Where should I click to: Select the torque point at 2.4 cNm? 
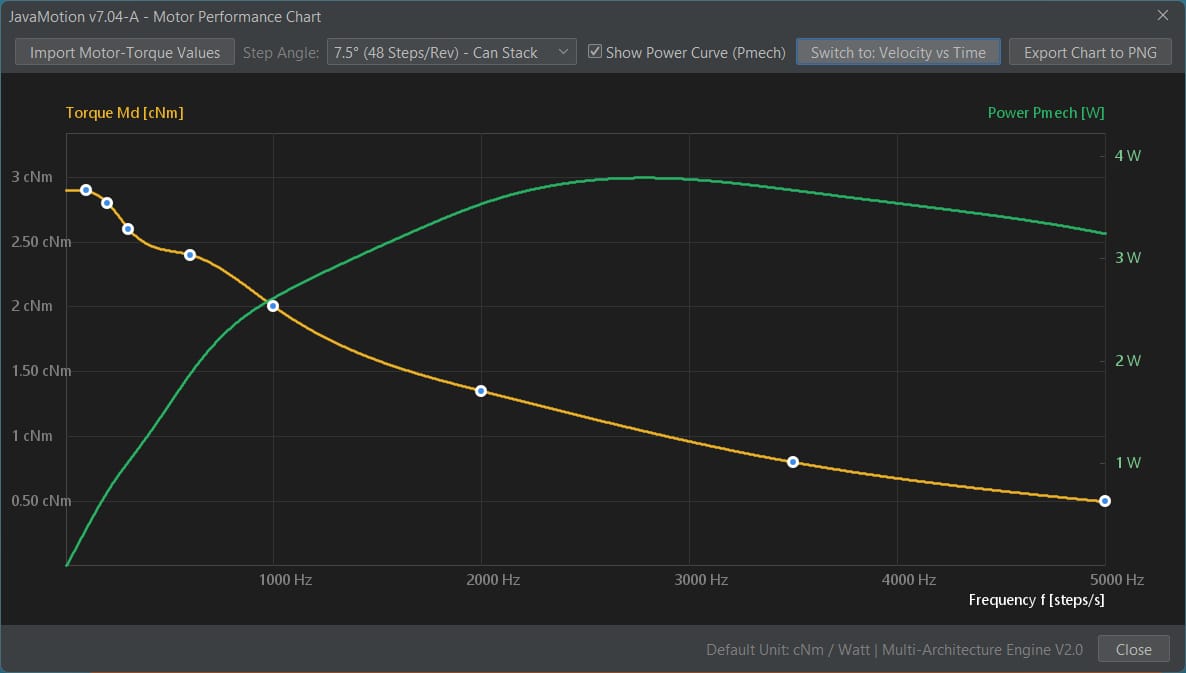(x=190, y=255)
